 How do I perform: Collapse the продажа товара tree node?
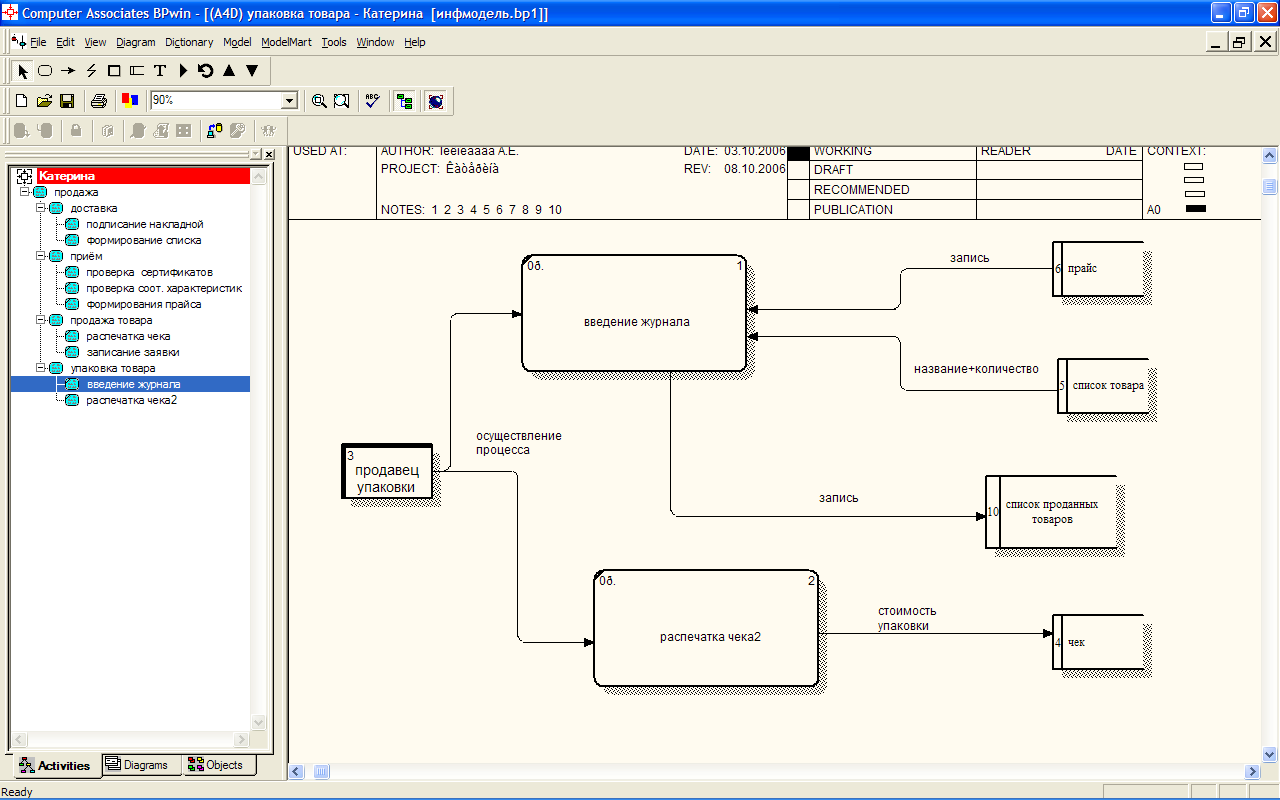[x=41, y=320]
